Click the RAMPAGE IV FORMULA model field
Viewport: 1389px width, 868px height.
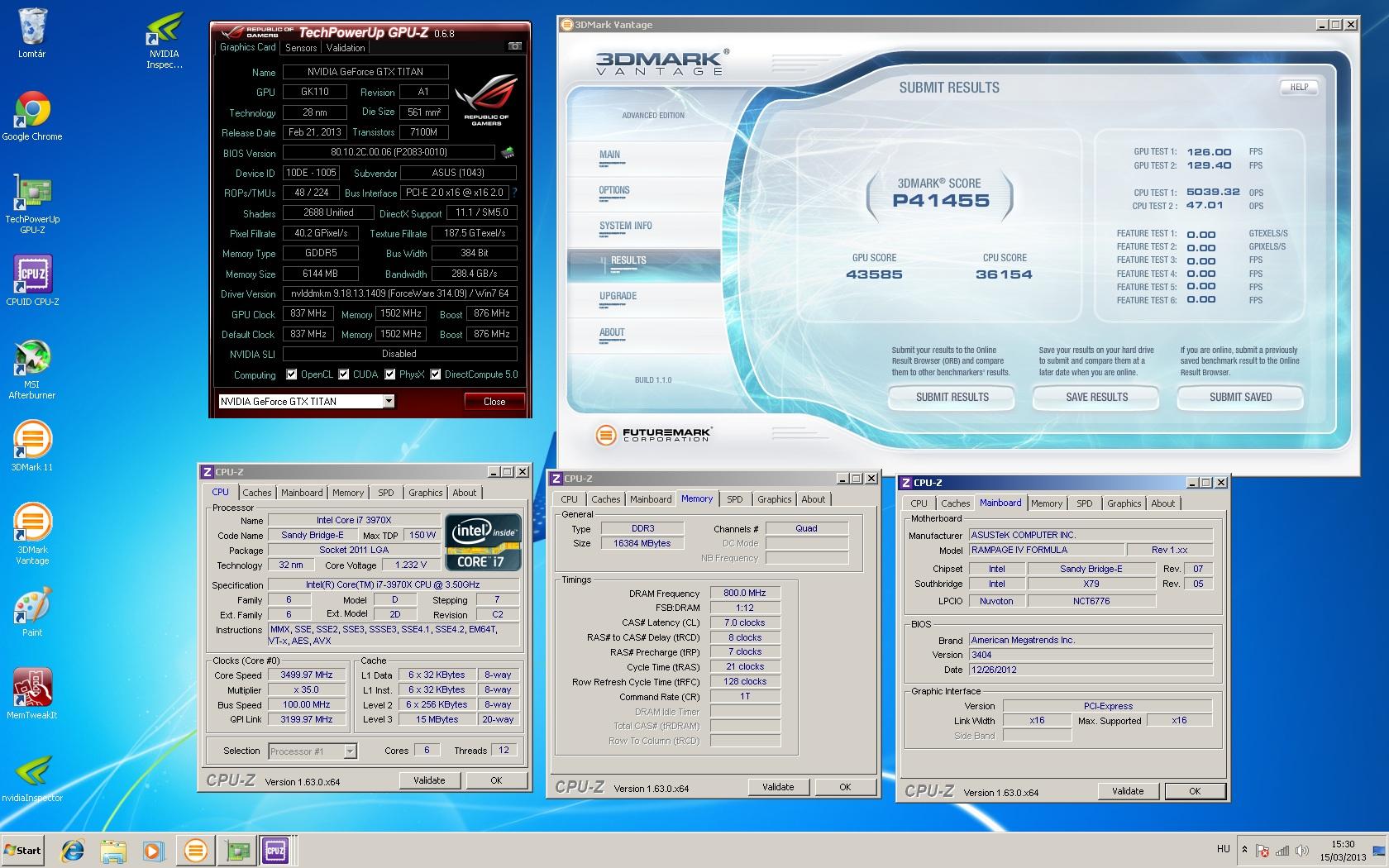pyautogui.click(x=1046, y=550)
